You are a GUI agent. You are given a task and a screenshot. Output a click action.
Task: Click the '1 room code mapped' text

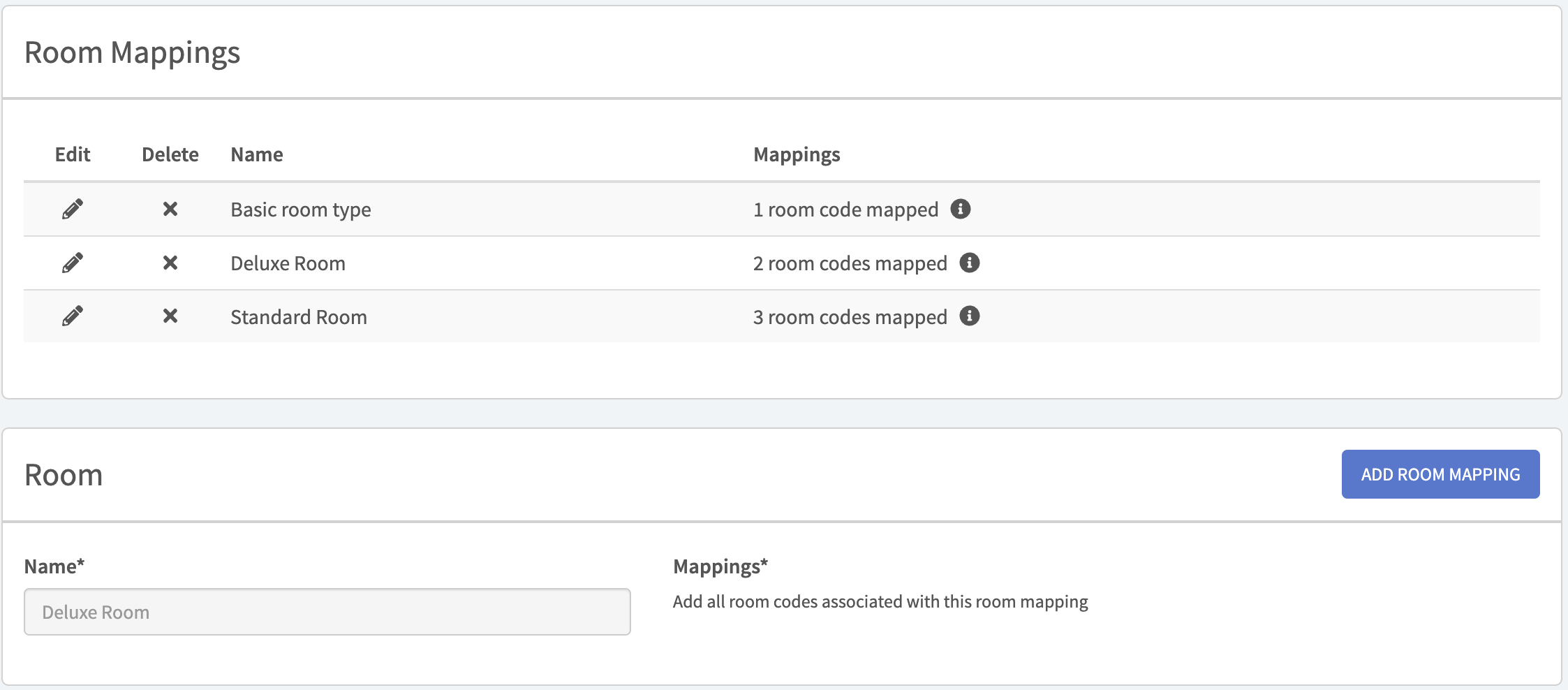point(845,210)
